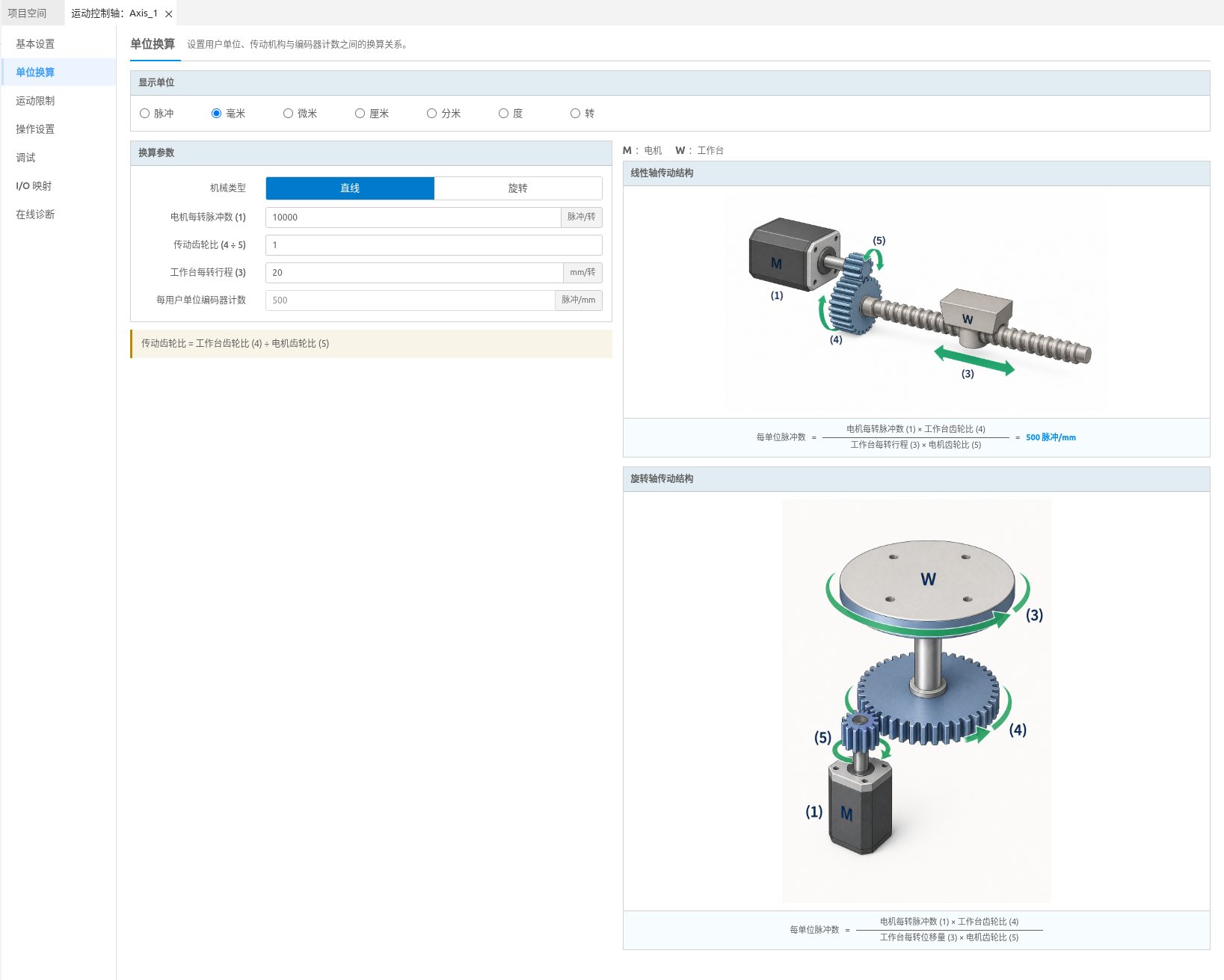Choose 直线 mechanical type
This screenshot has width=1224, height=980.
click(350, 188)
